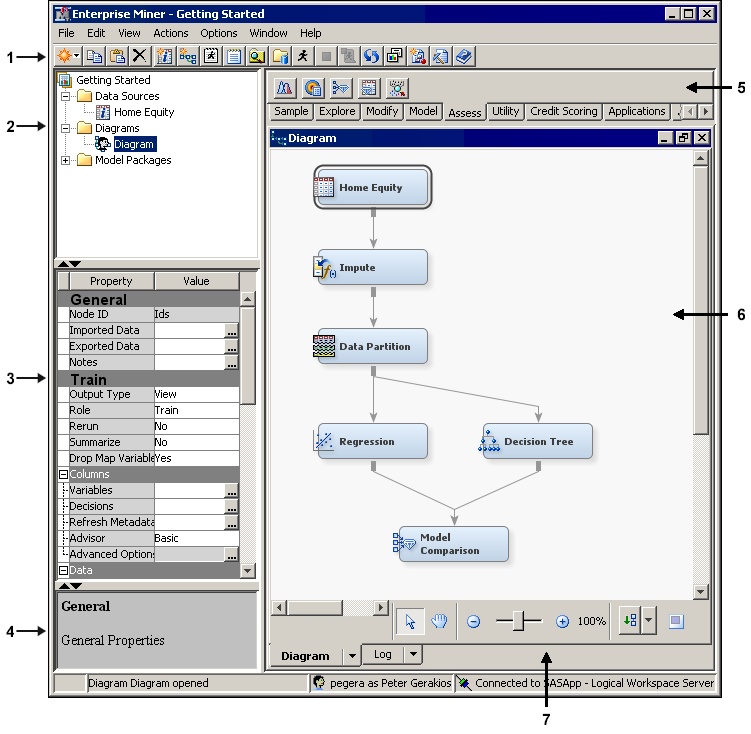Click the magnifier-over-folder Explore toolbar icon
Viewport: 751px width, 734px height.
click(x=257, y=56)
